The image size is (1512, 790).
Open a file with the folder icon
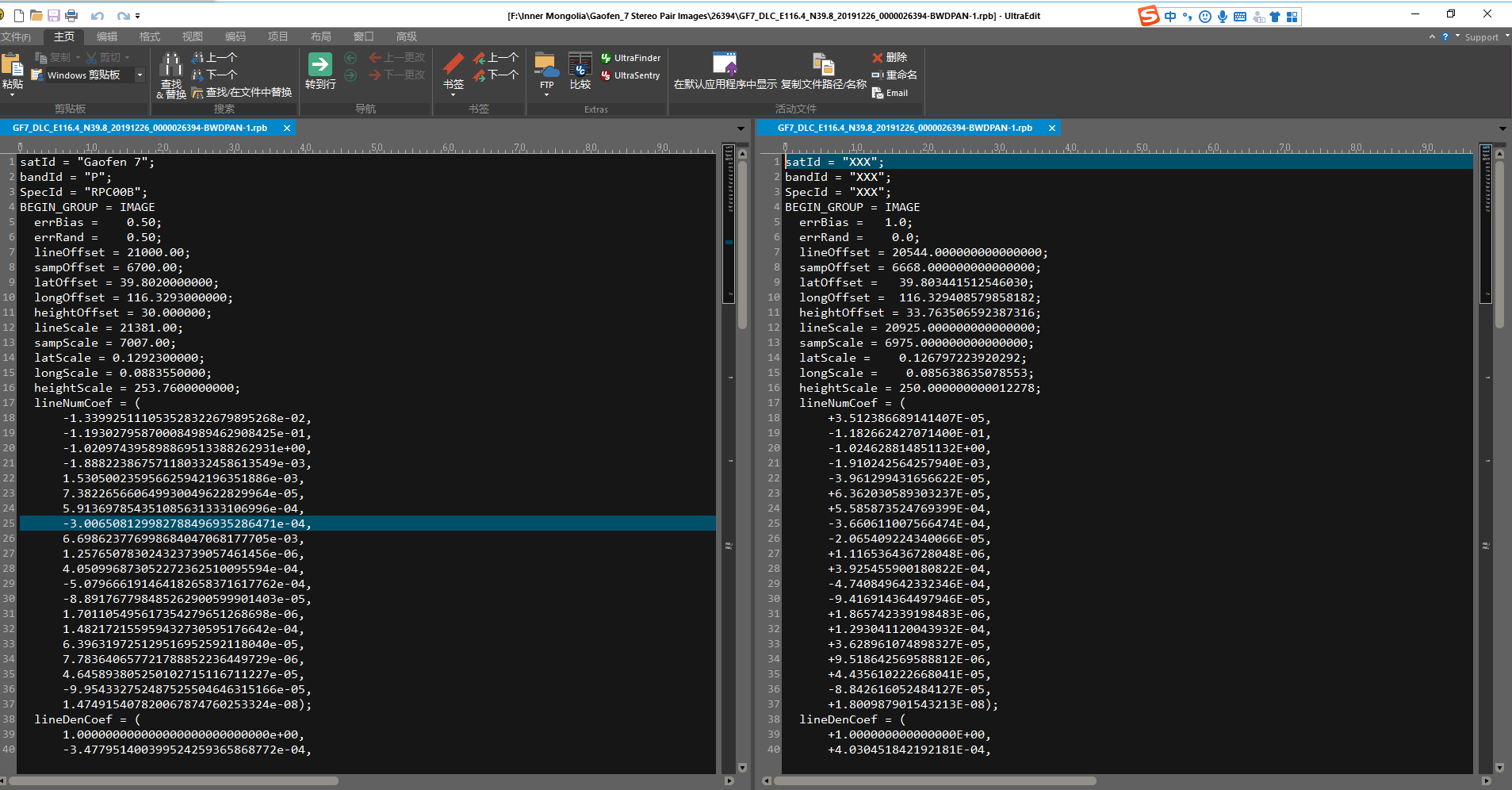click(x=36, y=15)
